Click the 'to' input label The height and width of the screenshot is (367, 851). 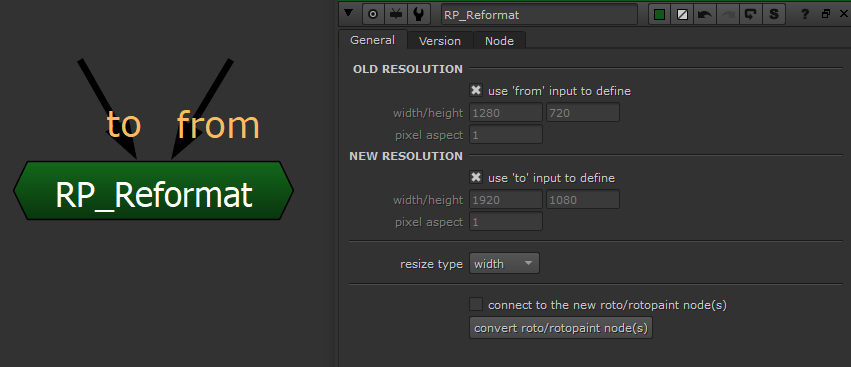pyautogui.click(x=124, y=125)
